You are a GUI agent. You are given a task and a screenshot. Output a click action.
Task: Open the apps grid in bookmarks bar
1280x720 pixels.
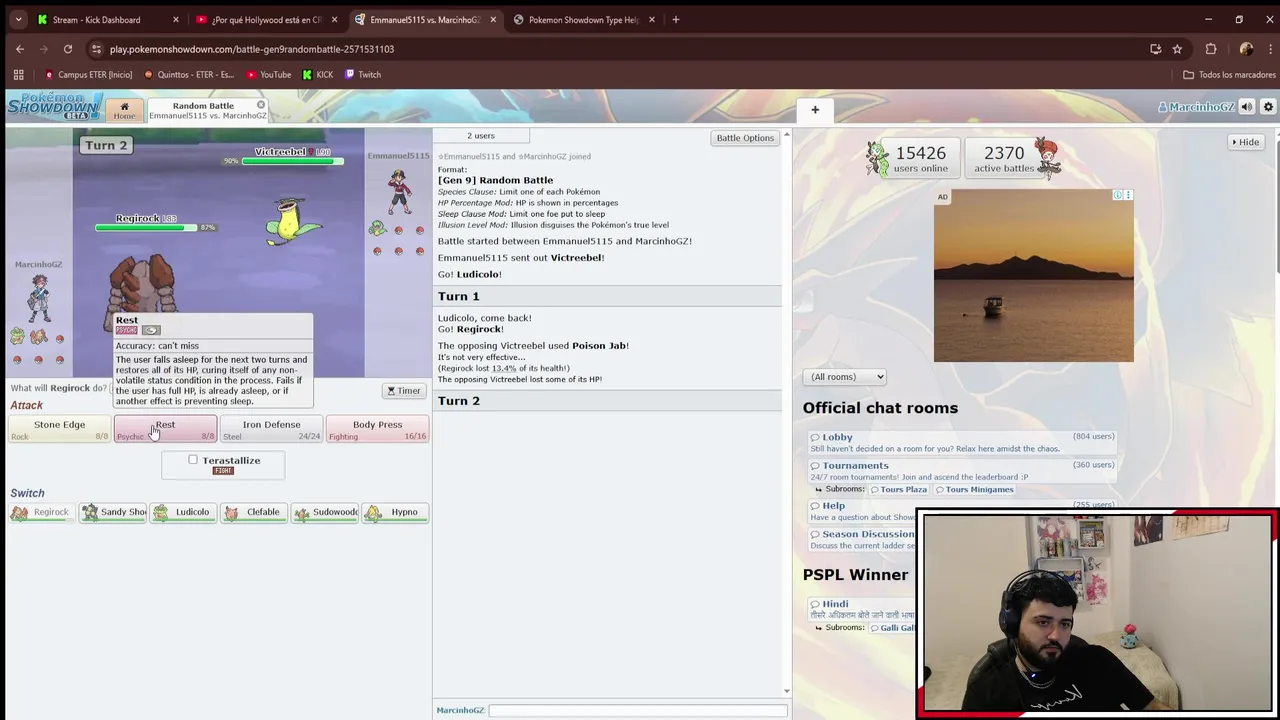point(18,75)
